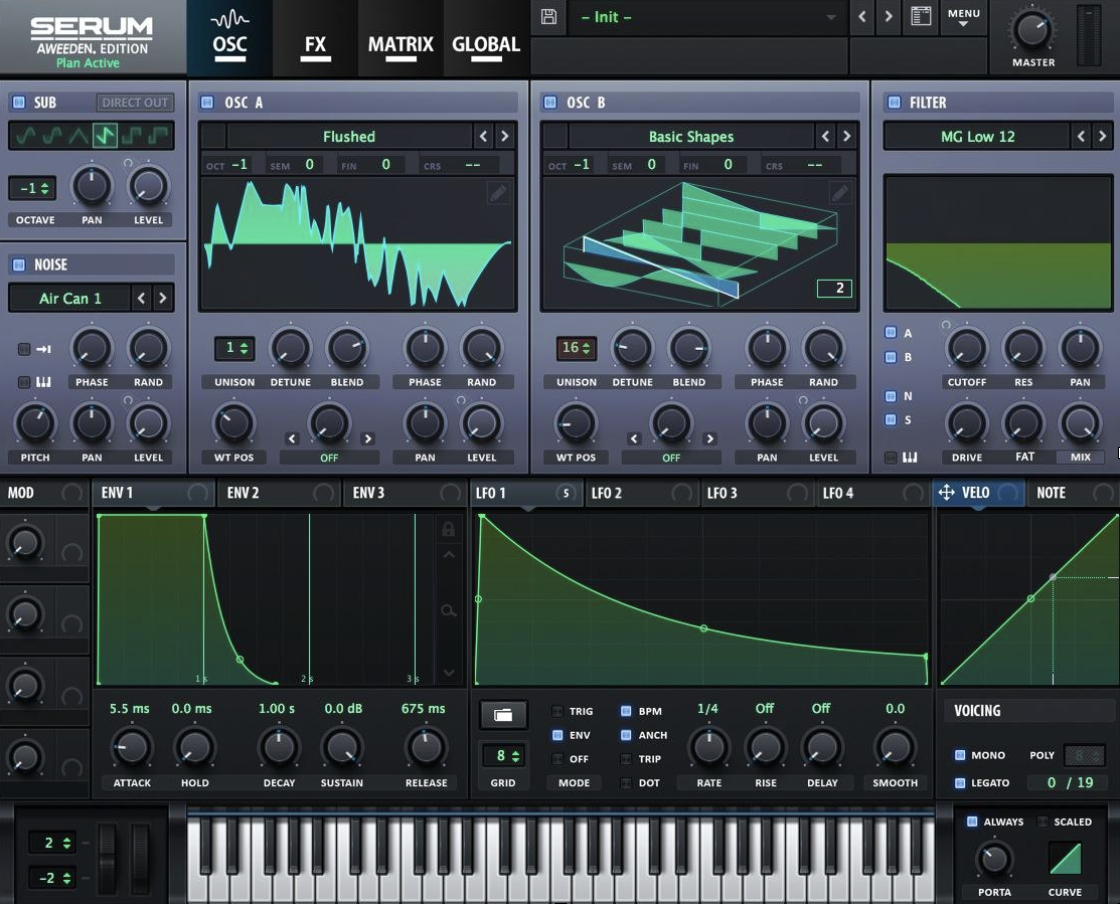Viewport: 1120px width, 904px height.
Task: Go to next preset arrow
Action: click(889, 16)
